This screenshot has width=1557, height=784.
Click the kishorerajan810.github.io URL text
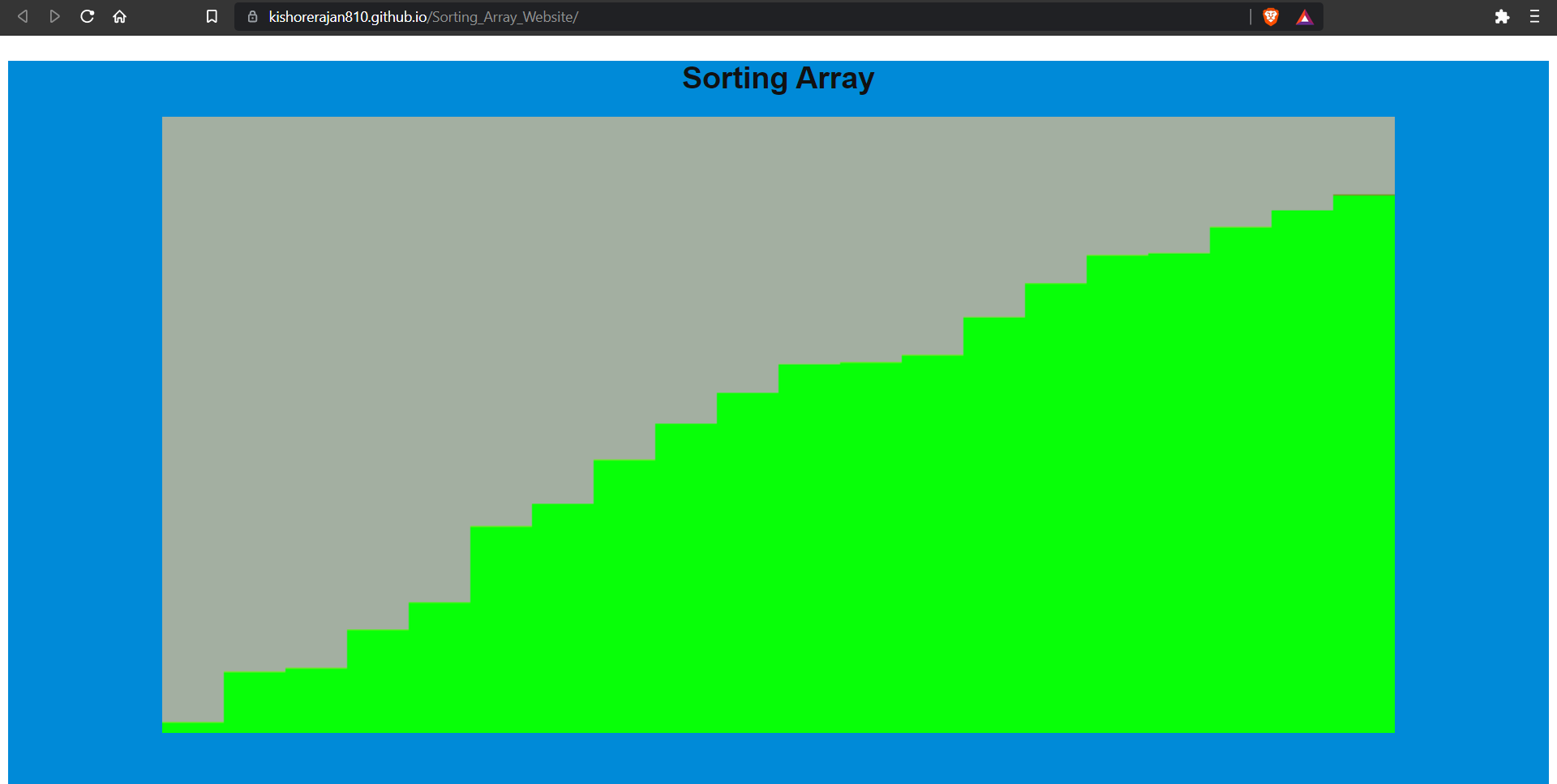tap(347, 16)
